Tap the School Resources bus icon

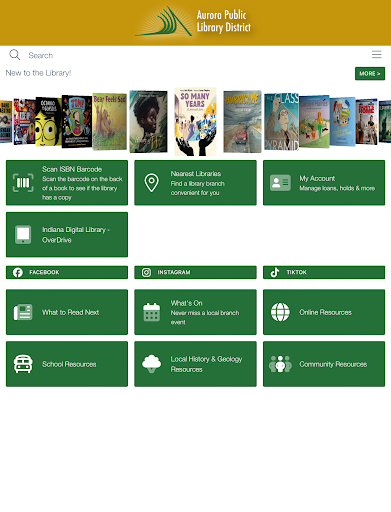tap(23, 364)
